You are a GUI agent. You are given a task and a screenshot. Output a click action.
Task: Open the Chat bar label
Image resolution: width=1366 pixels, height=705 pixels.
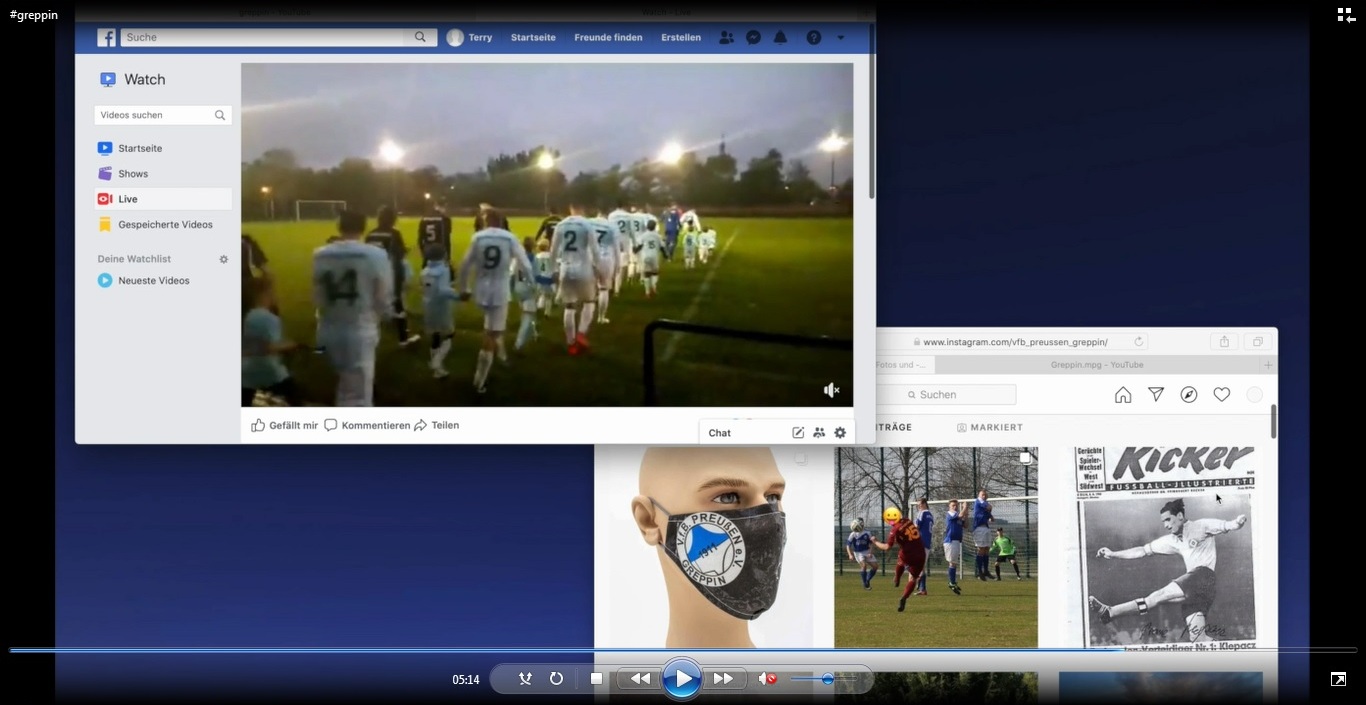[x=720, y=433]
